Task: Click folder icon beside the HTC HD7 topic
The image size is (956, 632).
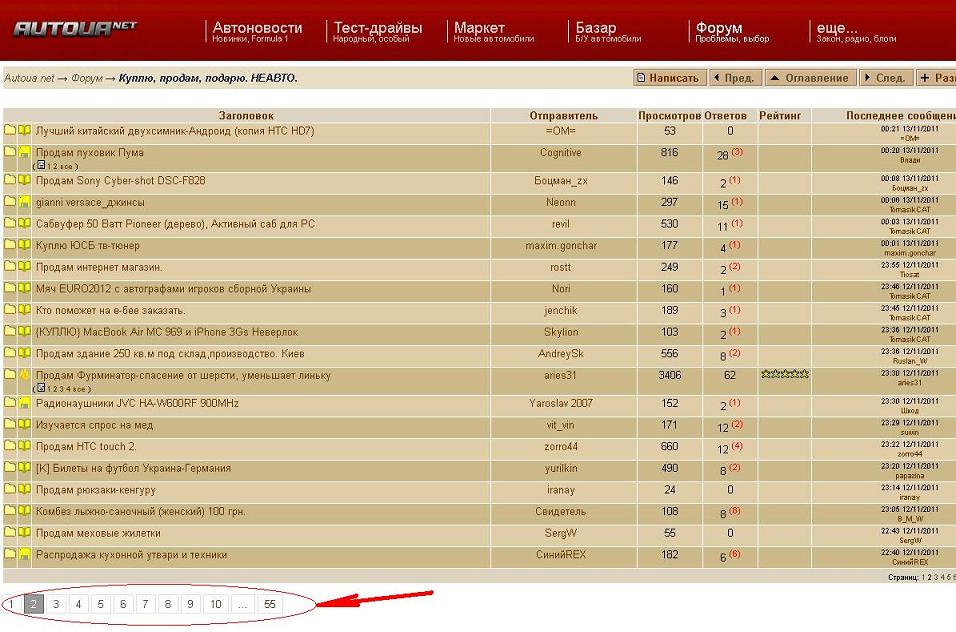Action: pyautogui.click(x=10, y=131)
